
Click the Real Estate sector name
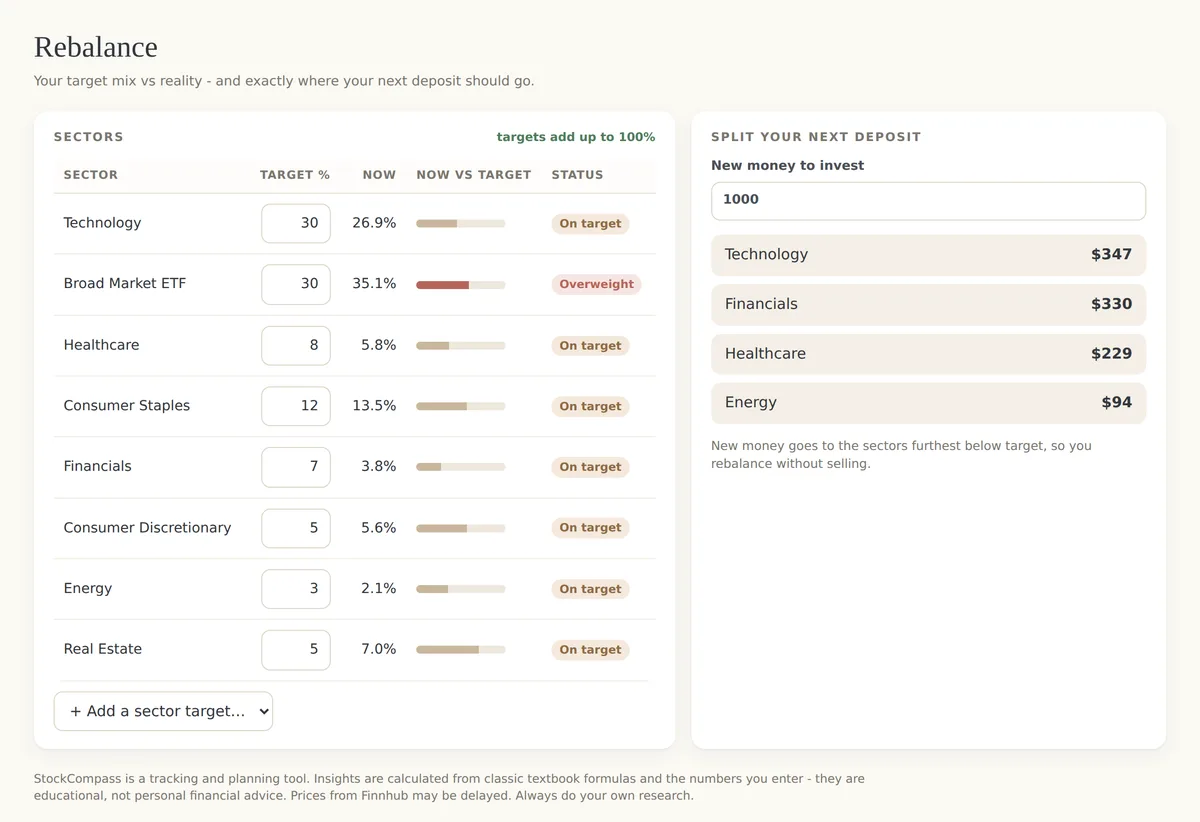[103, 650]
